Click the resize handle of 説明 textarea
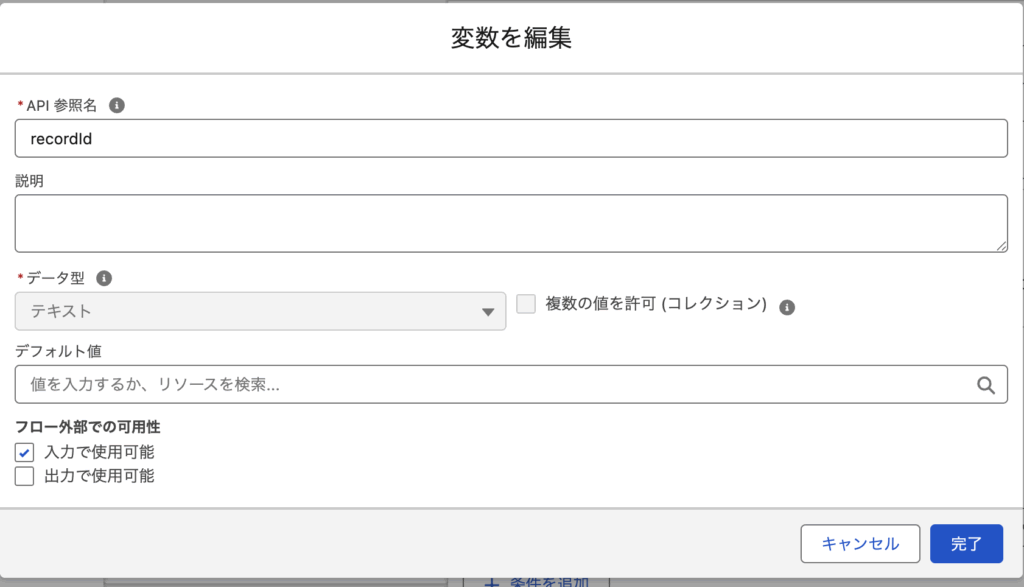 click(1001, 245)
